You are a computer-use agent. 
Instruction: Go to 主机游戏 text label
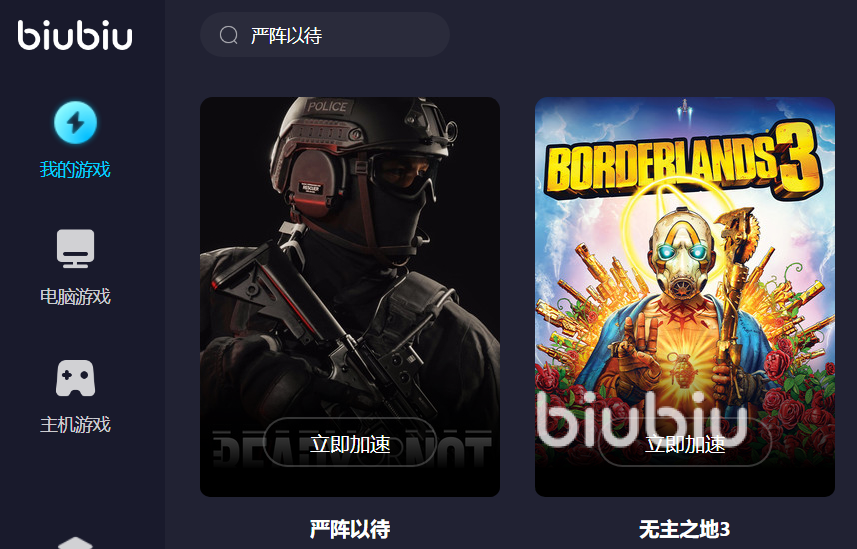[x=75, y=424]
